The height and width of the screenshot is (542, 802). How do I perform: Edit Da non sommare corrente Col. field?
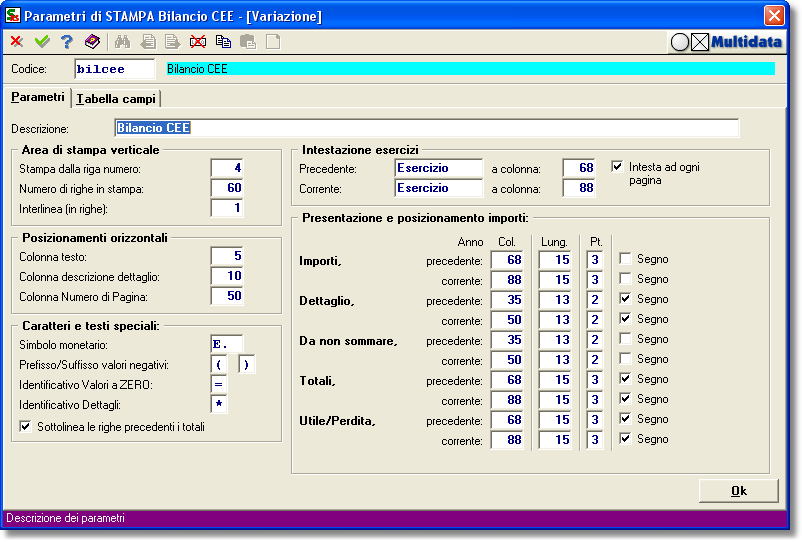click(506, 359)
